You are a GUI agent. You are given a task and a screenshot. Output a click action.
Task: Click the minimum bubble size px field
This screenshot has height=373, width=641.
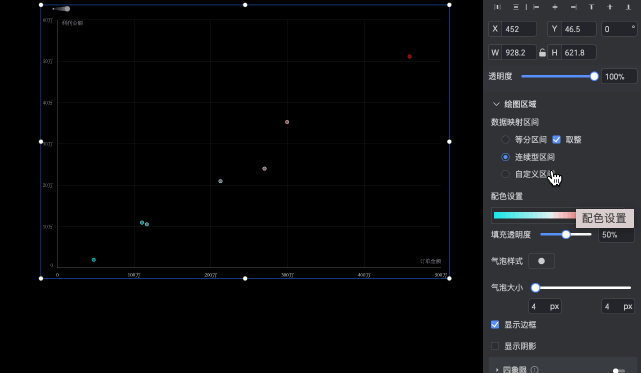[545, 306]
